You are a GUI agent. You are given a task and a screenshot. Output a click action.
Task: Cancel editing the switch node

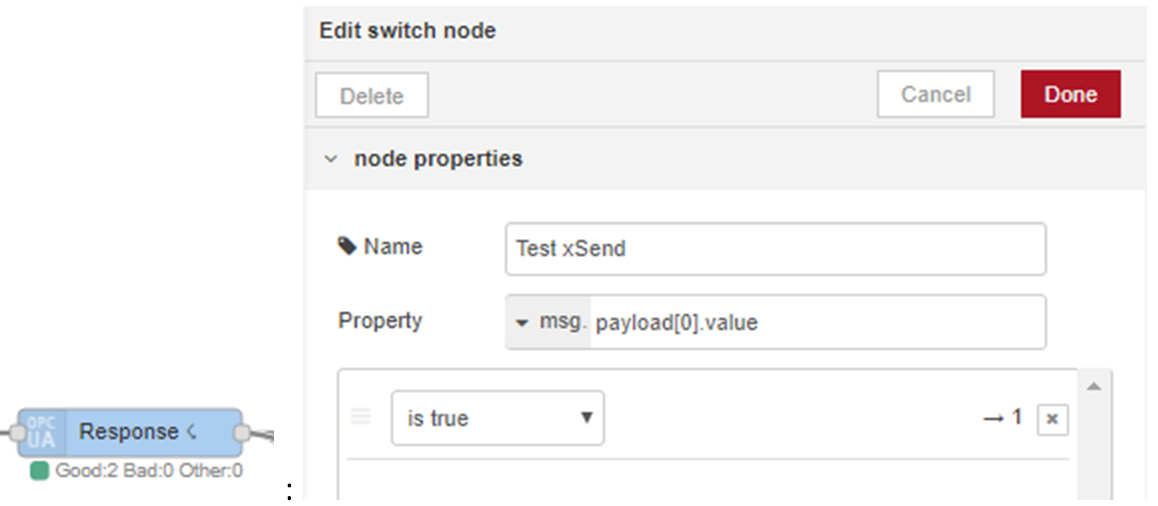[x=936, y=95]
